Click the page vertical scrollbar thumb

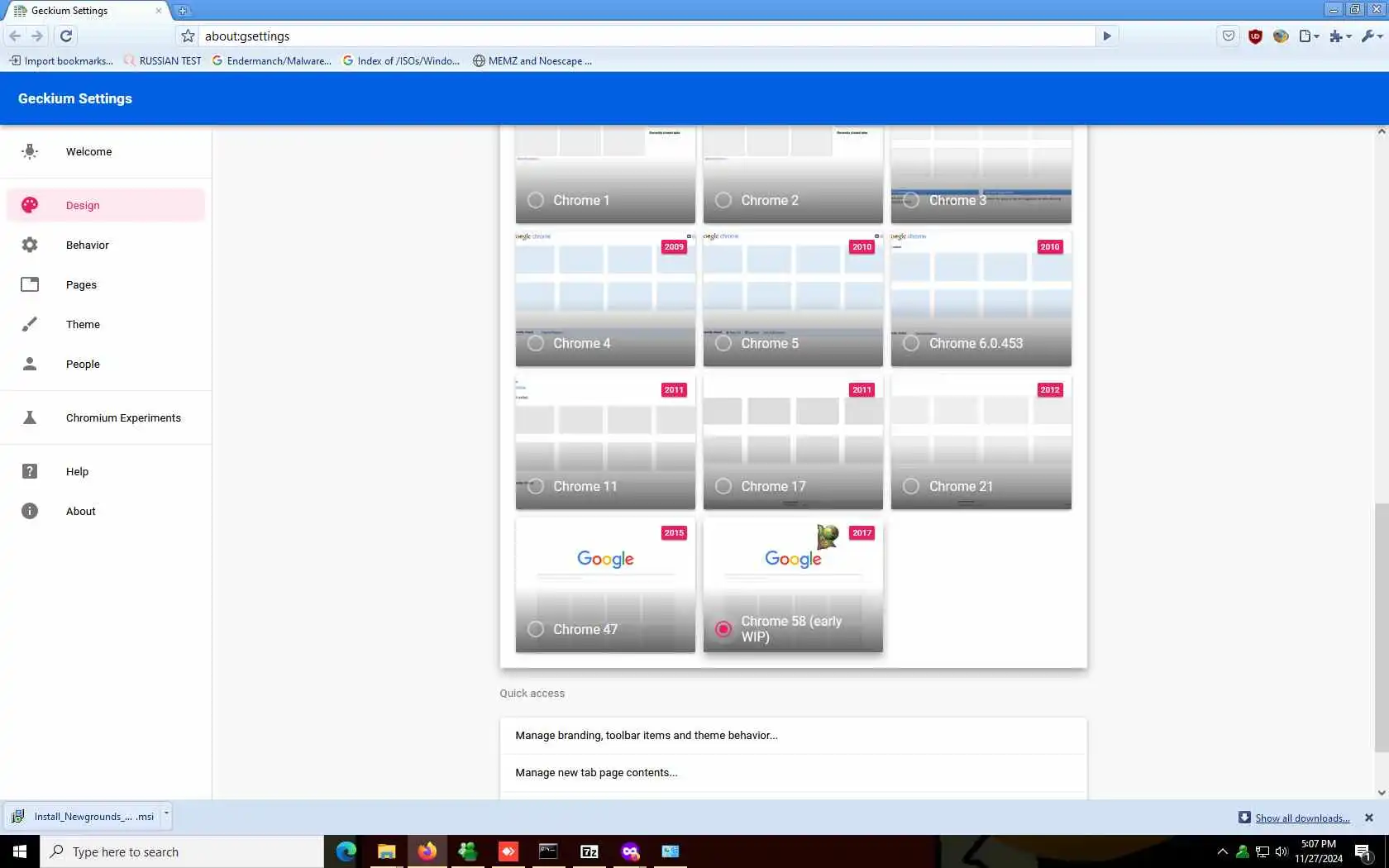[x=1382, y=628]
